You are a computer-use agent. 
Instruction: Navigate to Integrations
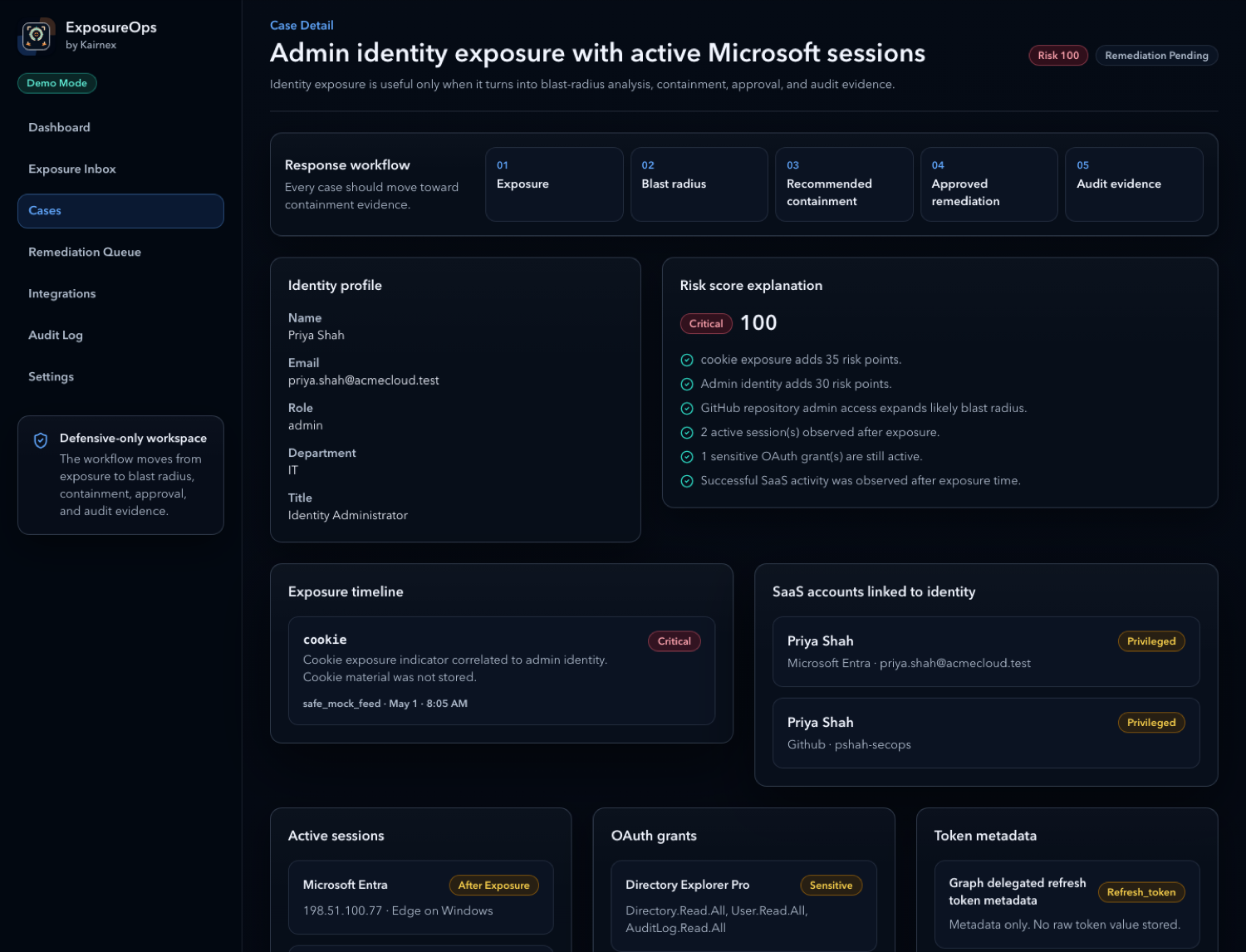(120, 293)
